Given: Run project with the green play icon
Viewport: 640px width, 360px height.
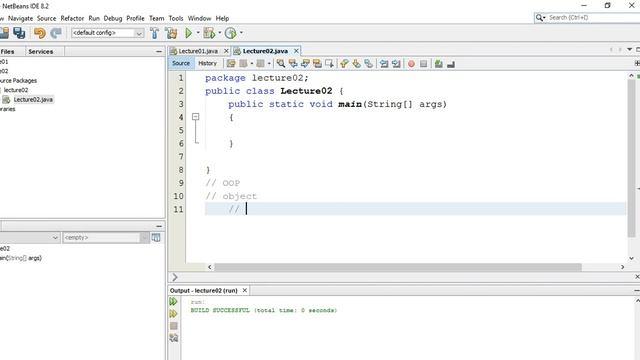Looking at the screenshot, I should (x=189, y=33).
